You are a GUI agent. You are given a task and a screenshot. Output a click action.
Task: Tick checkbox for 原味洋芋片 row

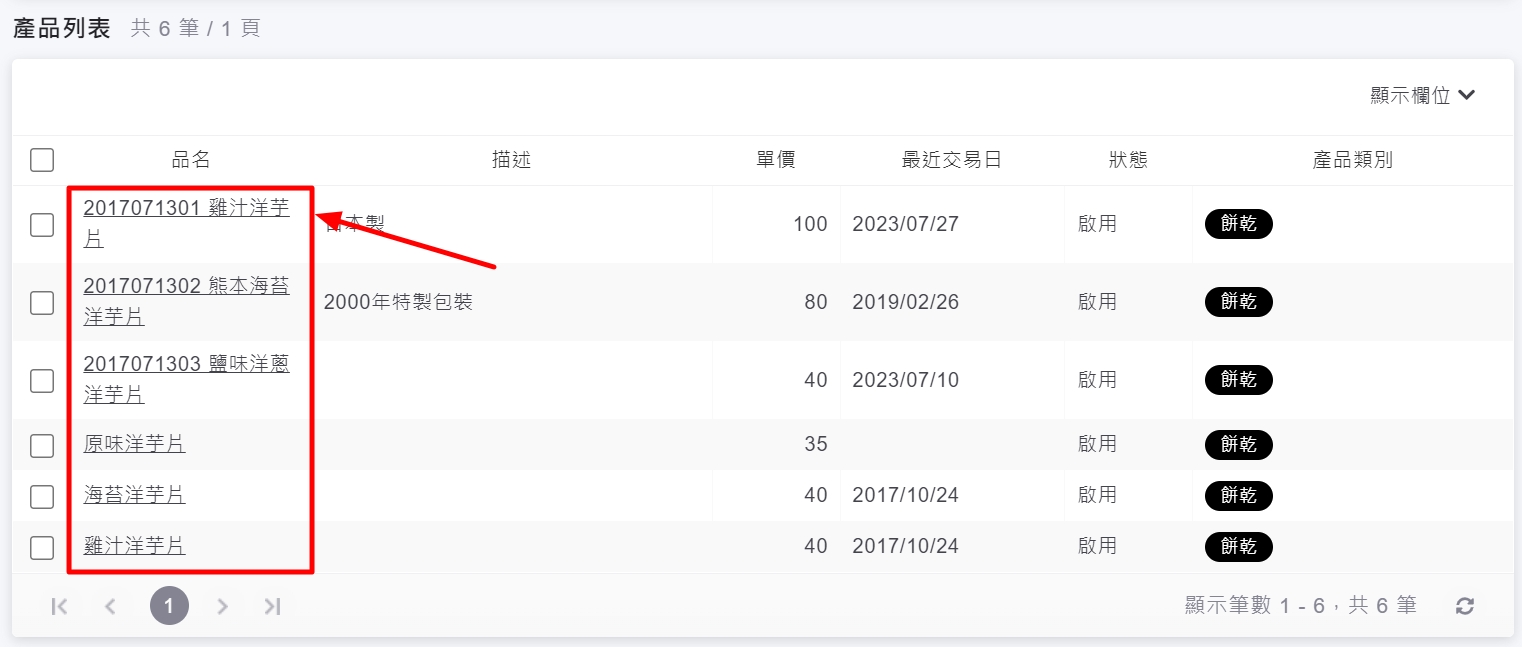coord(42,445)
